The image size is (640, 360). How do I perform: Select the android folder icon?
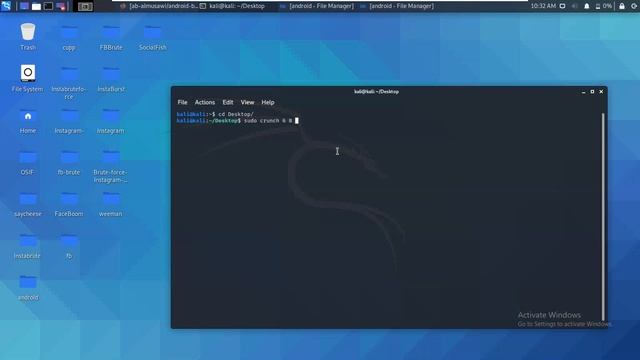(x=27, y=287)
